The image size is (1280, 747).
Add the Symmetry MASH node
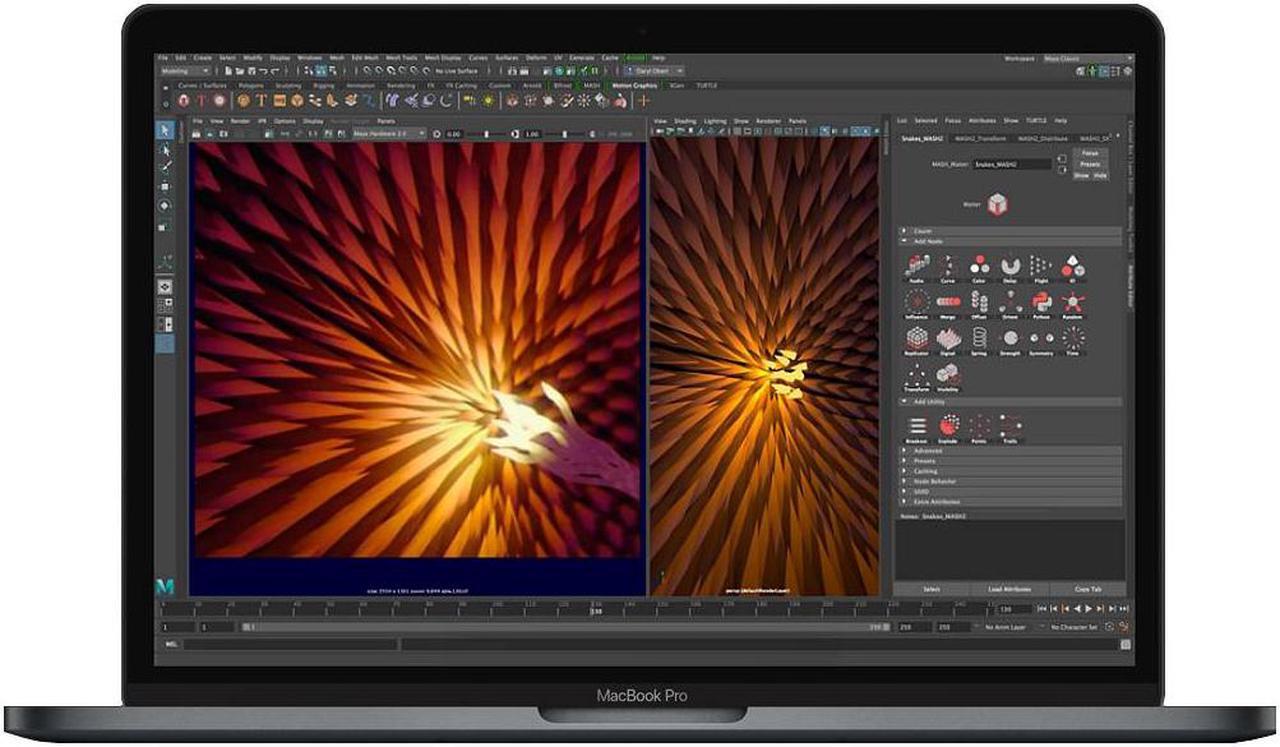1041,340
